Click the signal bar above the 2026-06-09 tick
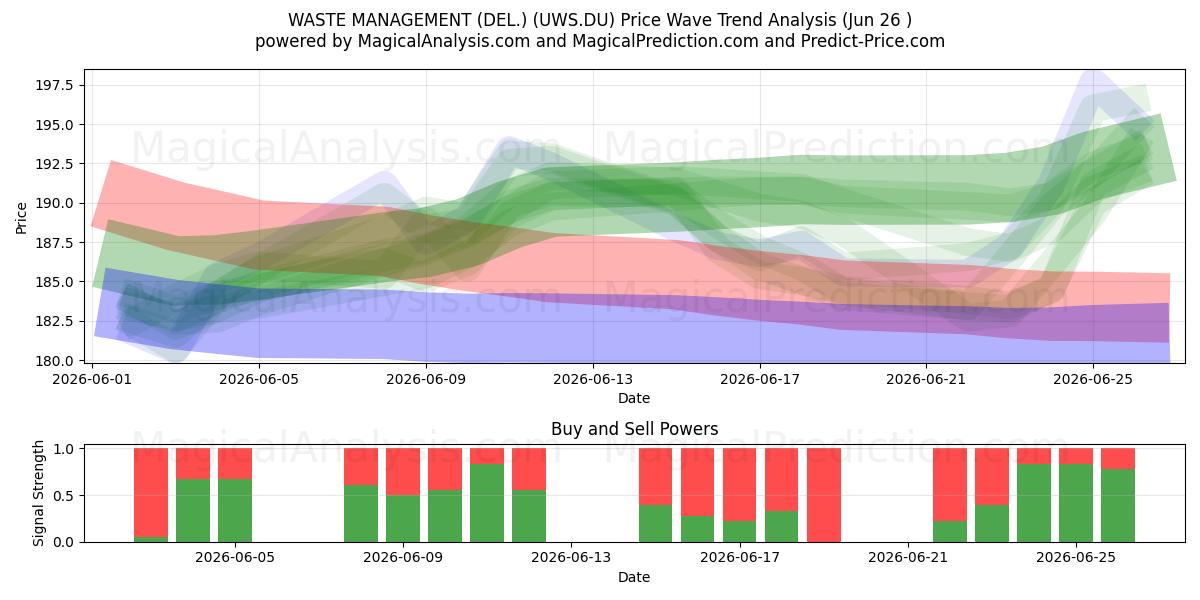 coord(403,495)
